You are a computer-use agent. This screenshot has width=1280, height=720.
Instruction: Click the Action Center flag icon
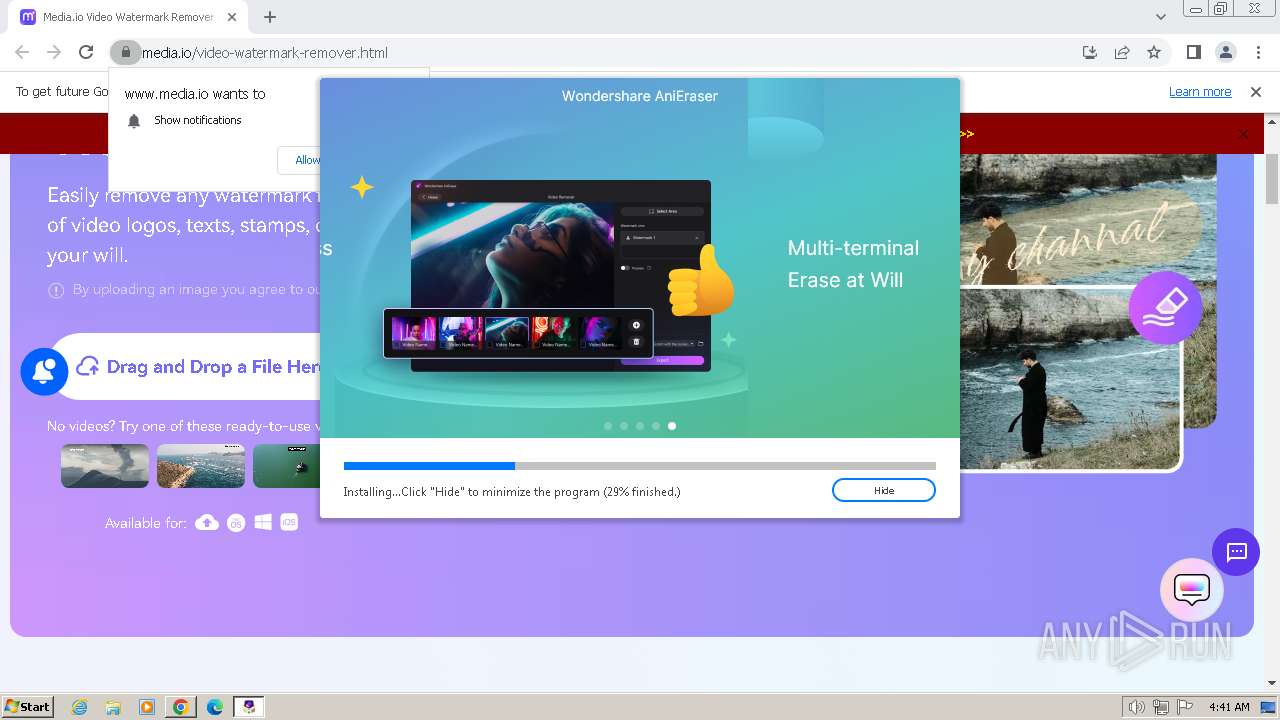pyautogui.click(x=1184, y=707)
